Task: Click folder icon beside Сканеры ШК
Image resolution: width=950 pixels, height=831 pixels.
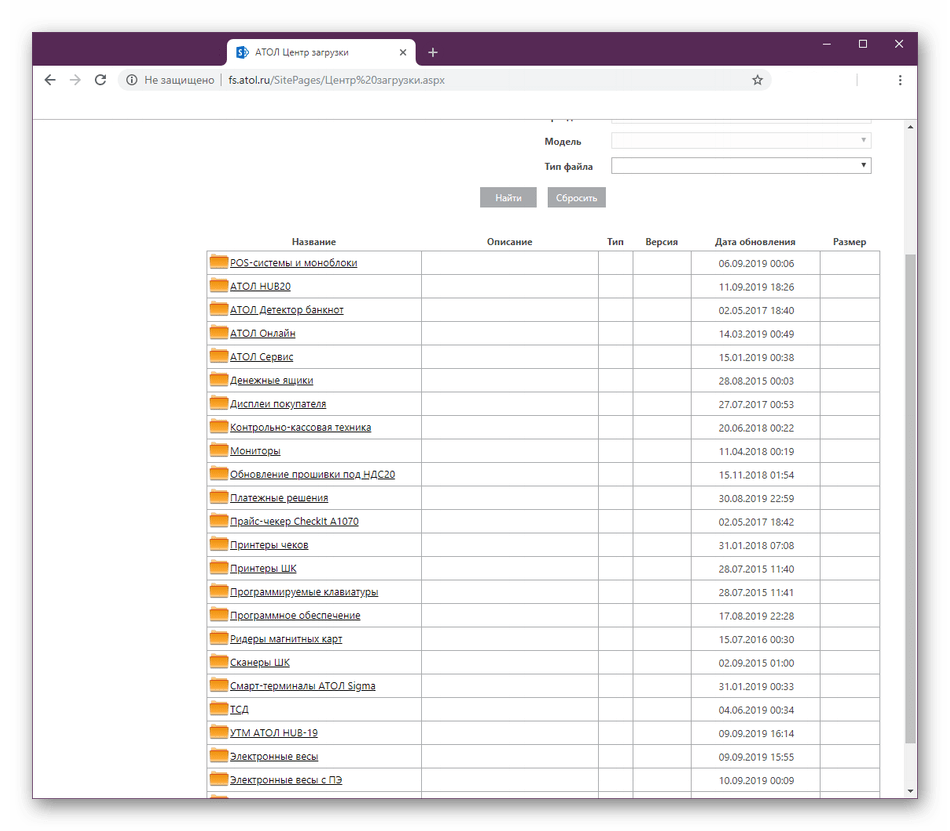Action: (x=219, y=661)
